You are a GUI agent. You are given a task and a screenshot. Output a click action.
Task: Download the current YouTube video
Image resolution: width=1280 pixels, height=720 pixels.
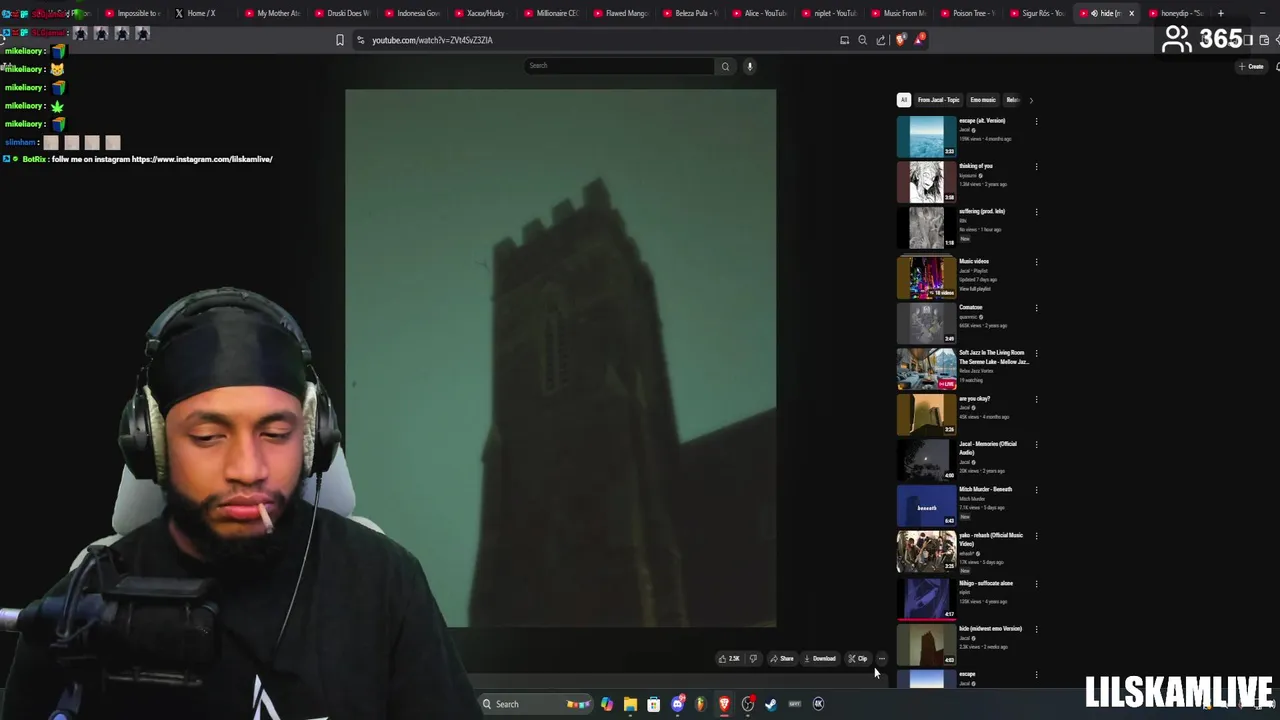(x=820, y=658)
